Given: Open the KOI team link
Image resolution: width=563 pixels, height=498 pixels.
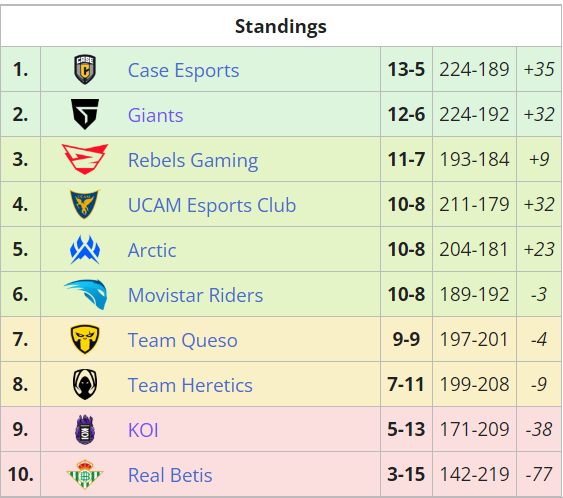Looking at the screenshot, I should pos(143,430).
